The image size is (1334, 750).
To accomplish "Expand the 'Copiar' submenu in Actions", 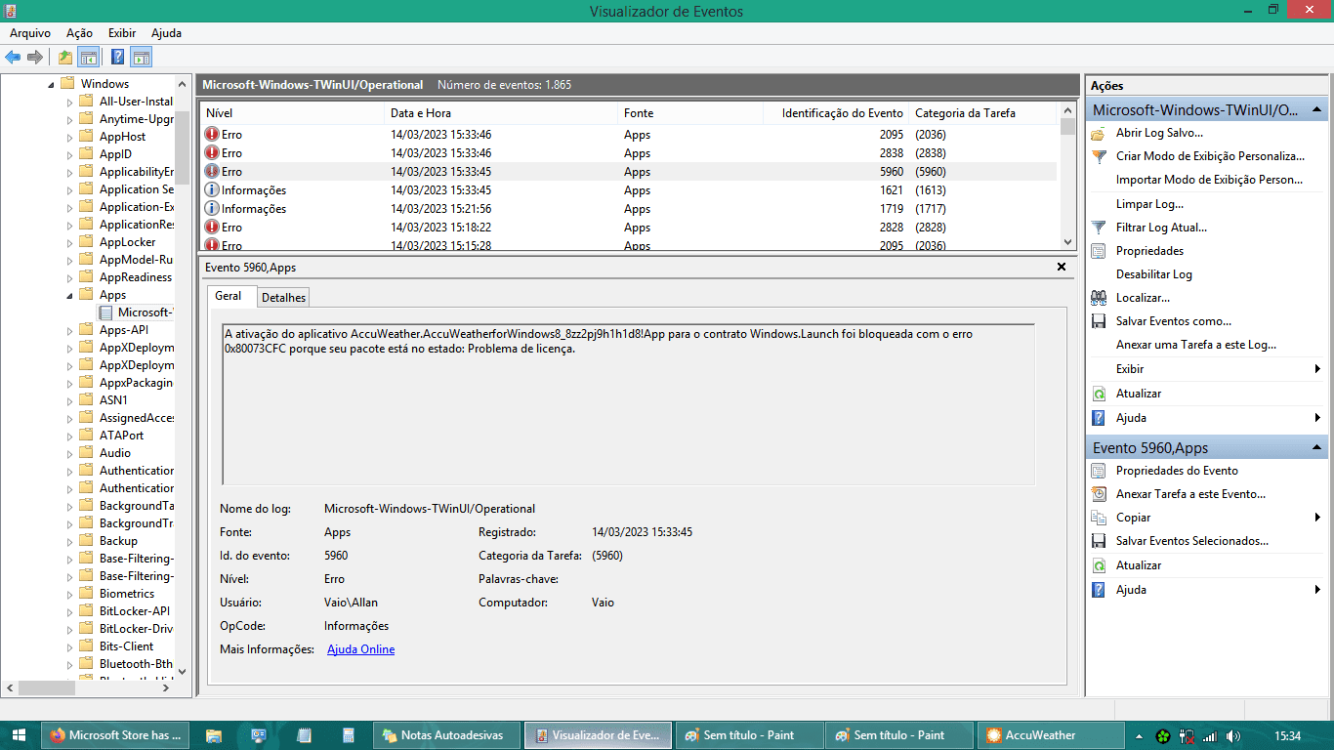I will pos(1317,517).
